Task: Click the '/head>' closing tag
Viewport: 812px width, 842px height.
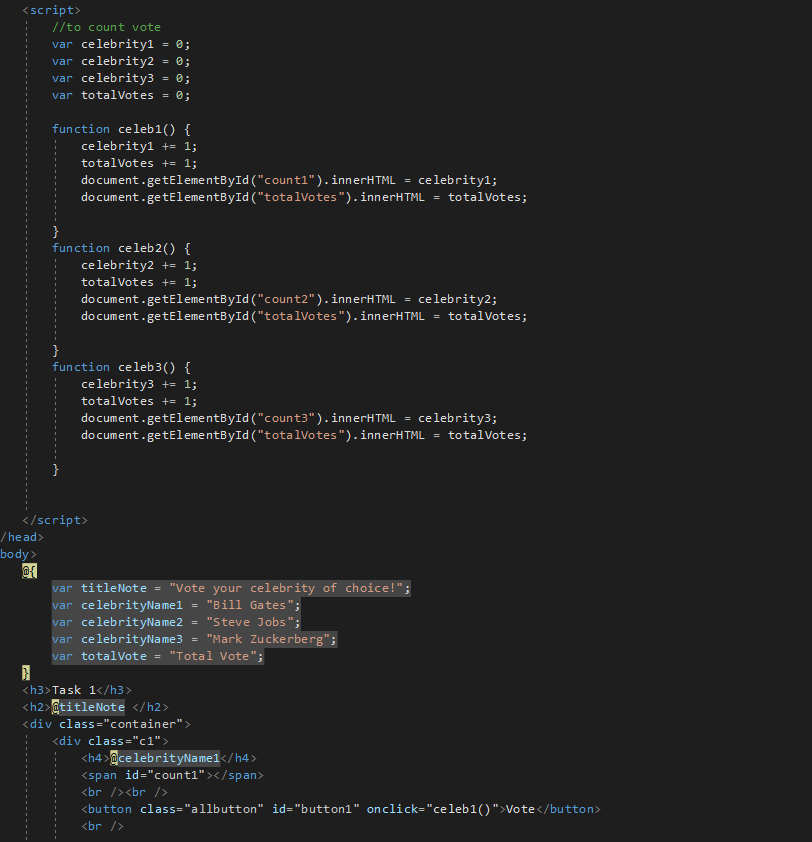Action: pos(22,537)
